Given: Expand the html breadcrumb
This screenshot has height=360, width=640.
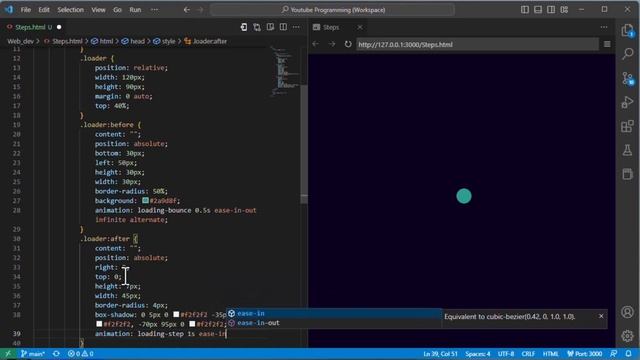Looking at the screenshot, I should [106, 41].
